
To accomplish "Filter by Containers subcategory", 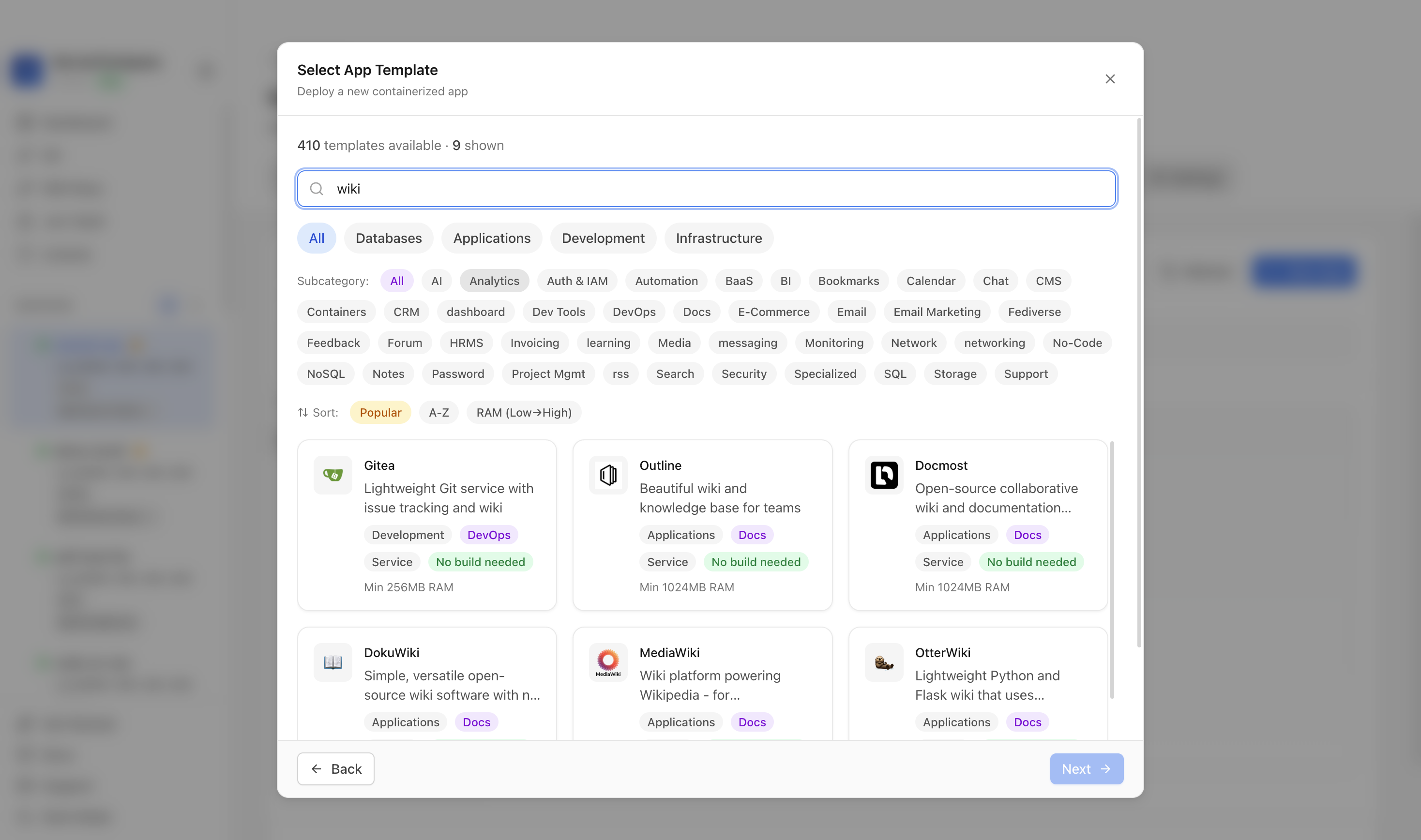I will pyautogui.click(x=336, y=312).
